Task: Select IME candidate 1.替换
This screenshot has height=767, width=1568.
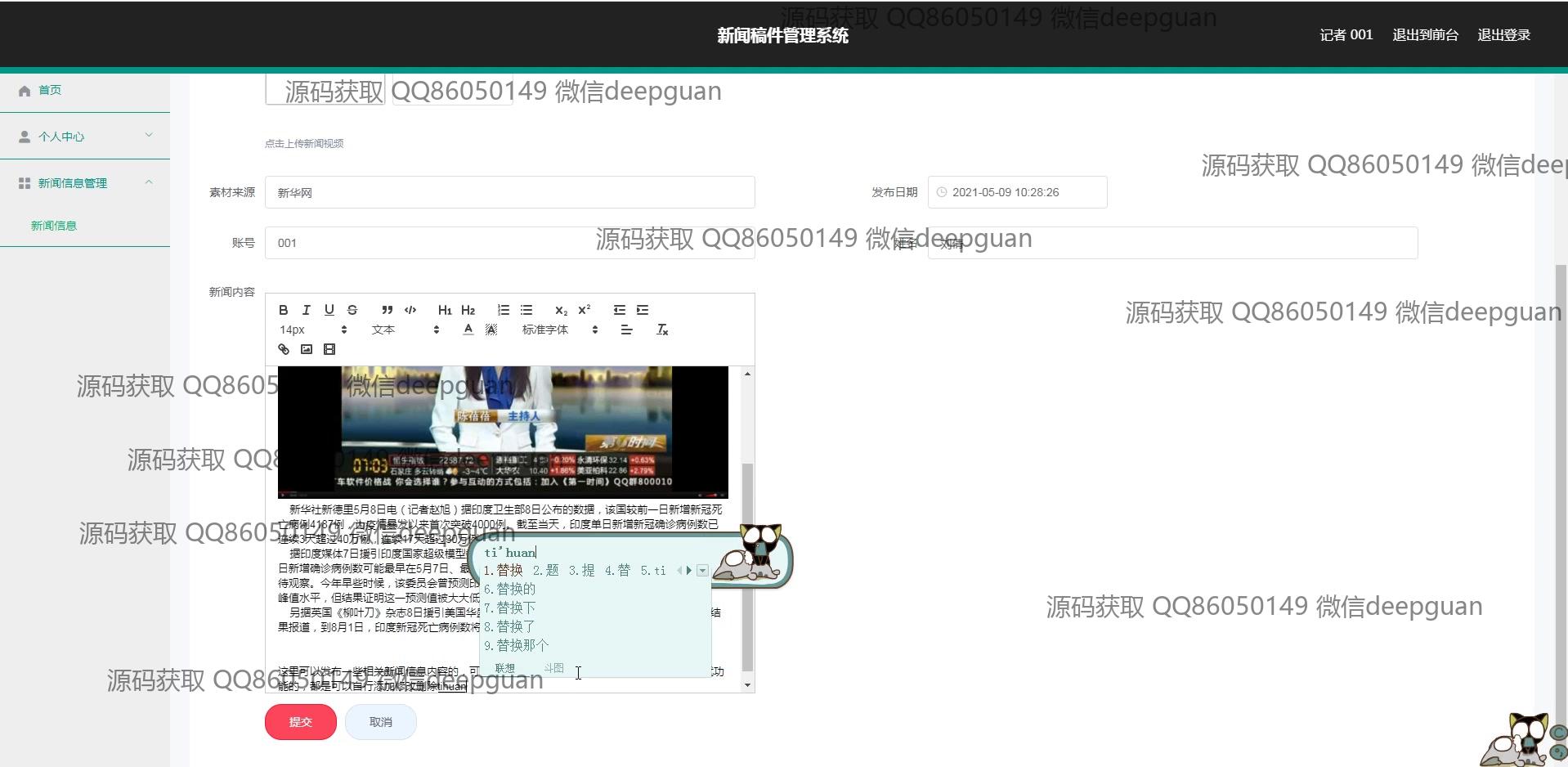Action: tap(503, 571)
